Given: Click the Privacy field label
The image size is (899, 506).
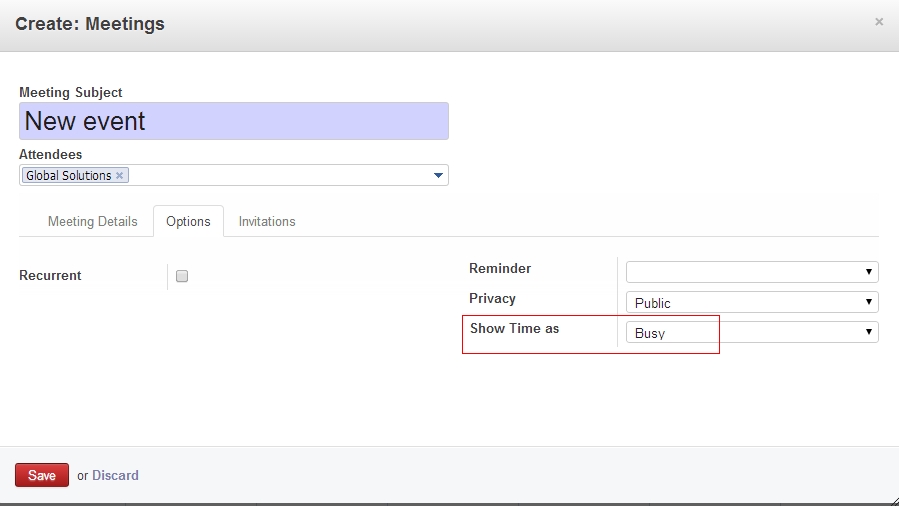Looking at the screenshot, I should coord(492,298).
